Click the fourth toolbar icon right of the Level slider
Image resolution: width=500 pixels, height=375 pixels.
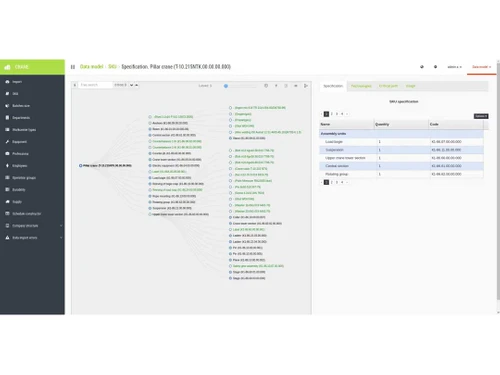(296, 86)
